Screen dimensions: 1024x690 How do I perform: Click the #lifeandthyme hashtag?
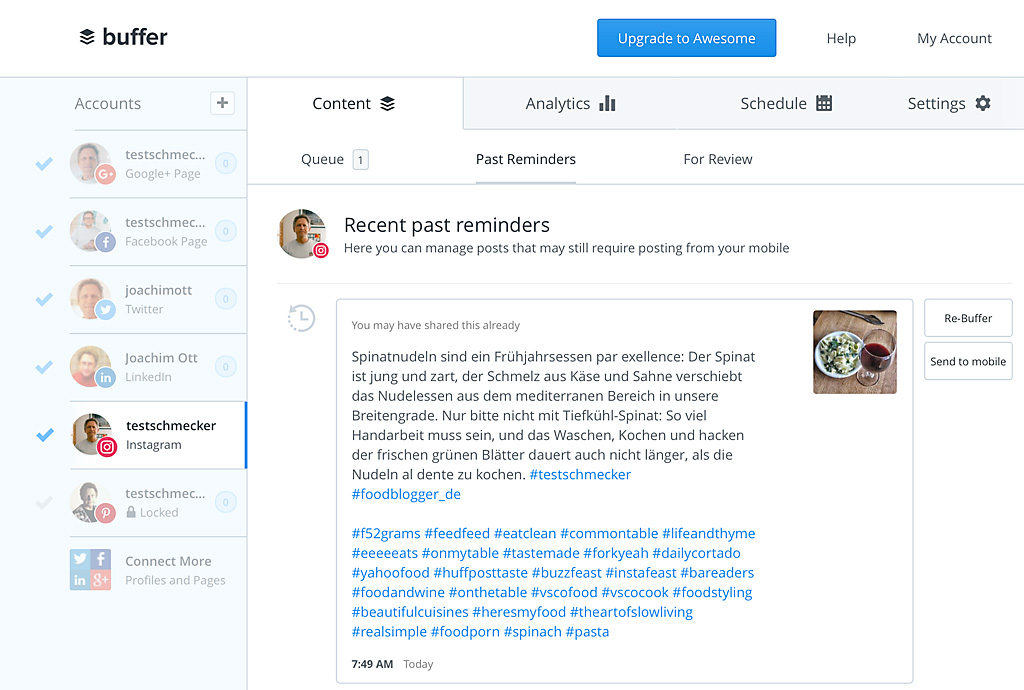pyautogui.click(x=709, y=533)
